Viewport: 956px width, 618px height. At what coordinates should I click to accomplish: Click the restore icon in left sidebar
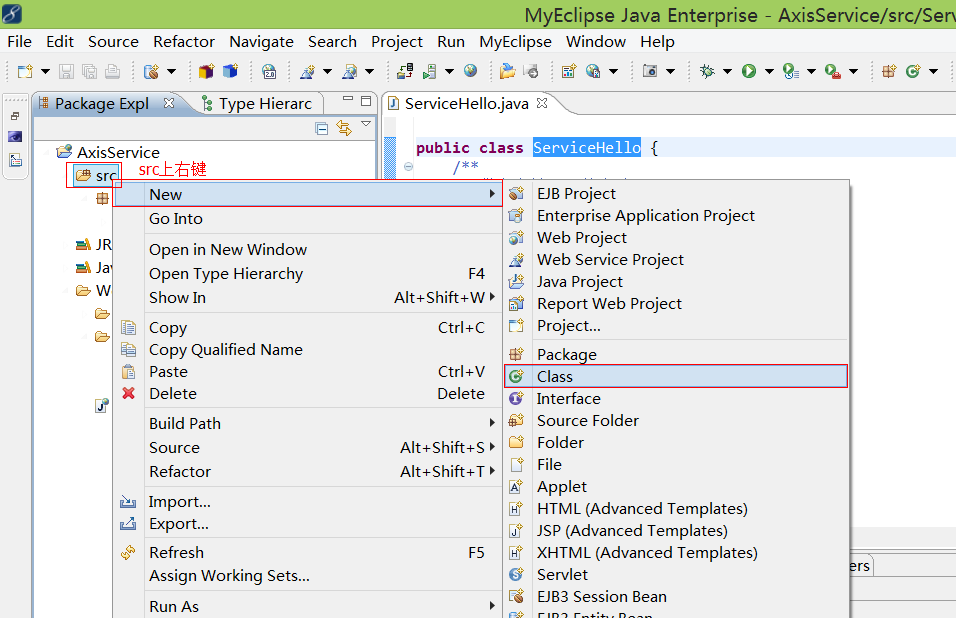pyautogui.click(x=15, y=116)
